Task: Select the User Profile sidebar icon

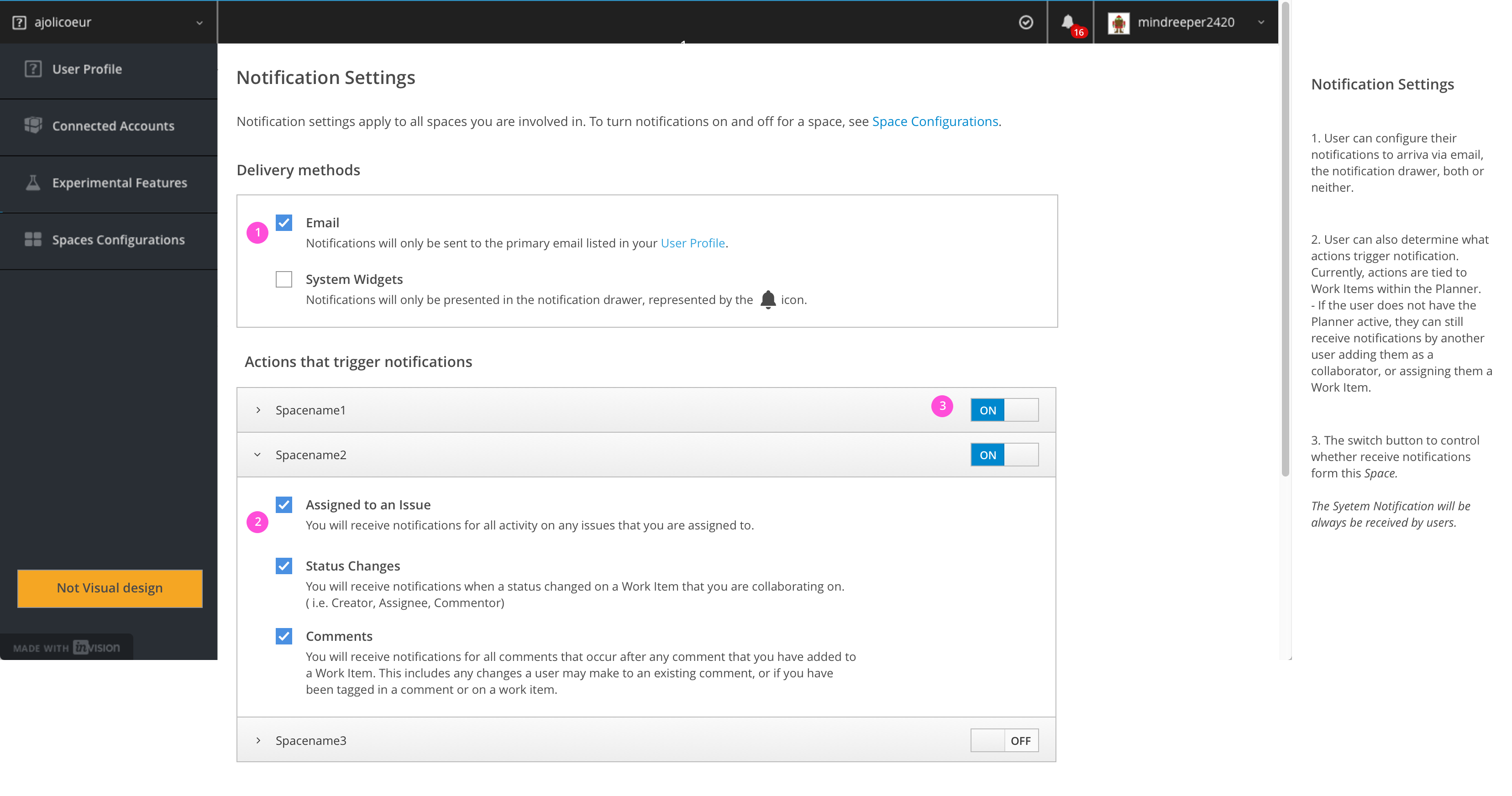Action: (32, 68)
